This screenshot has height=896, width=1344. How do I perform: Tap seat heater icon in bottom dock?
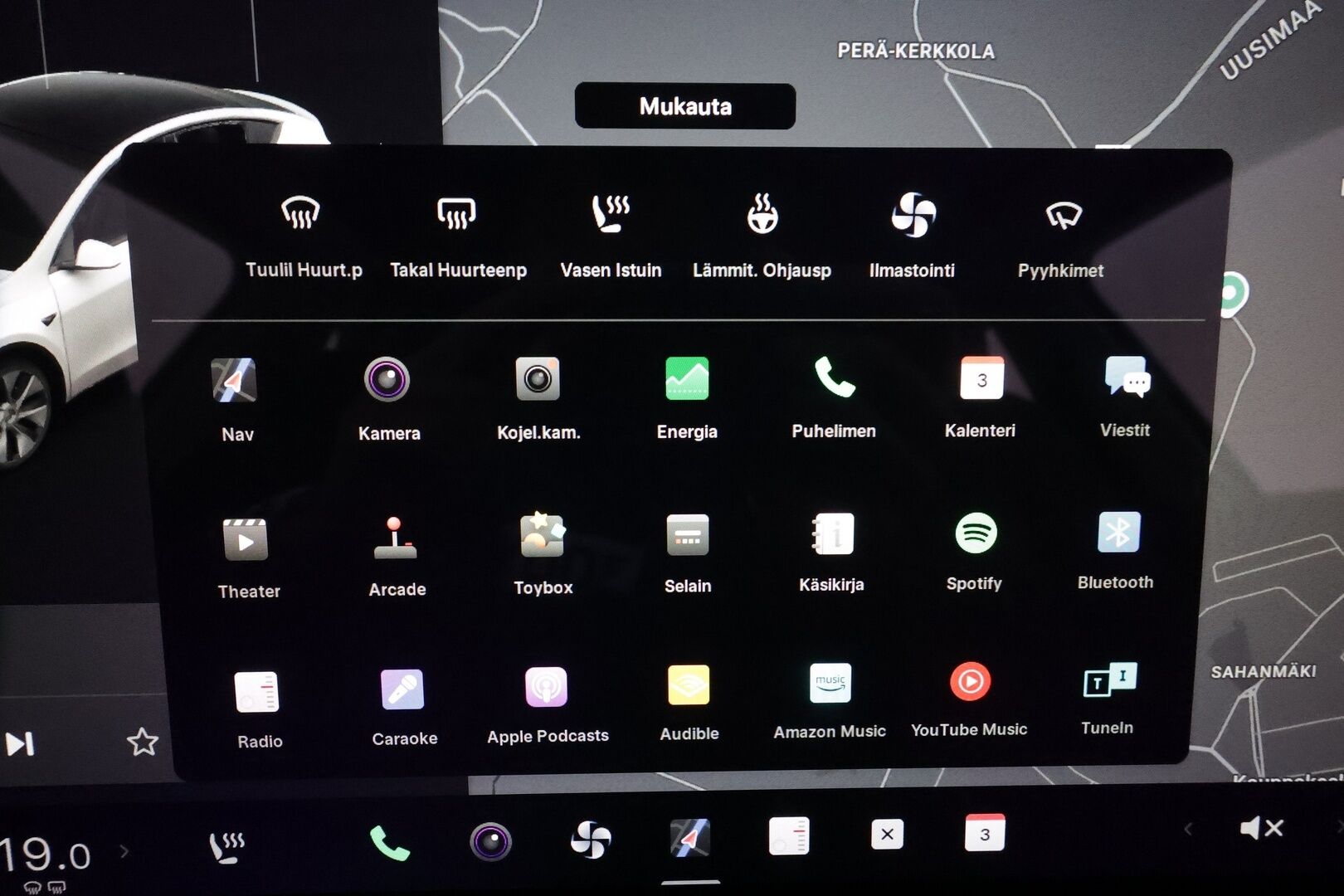coord(226,846)
